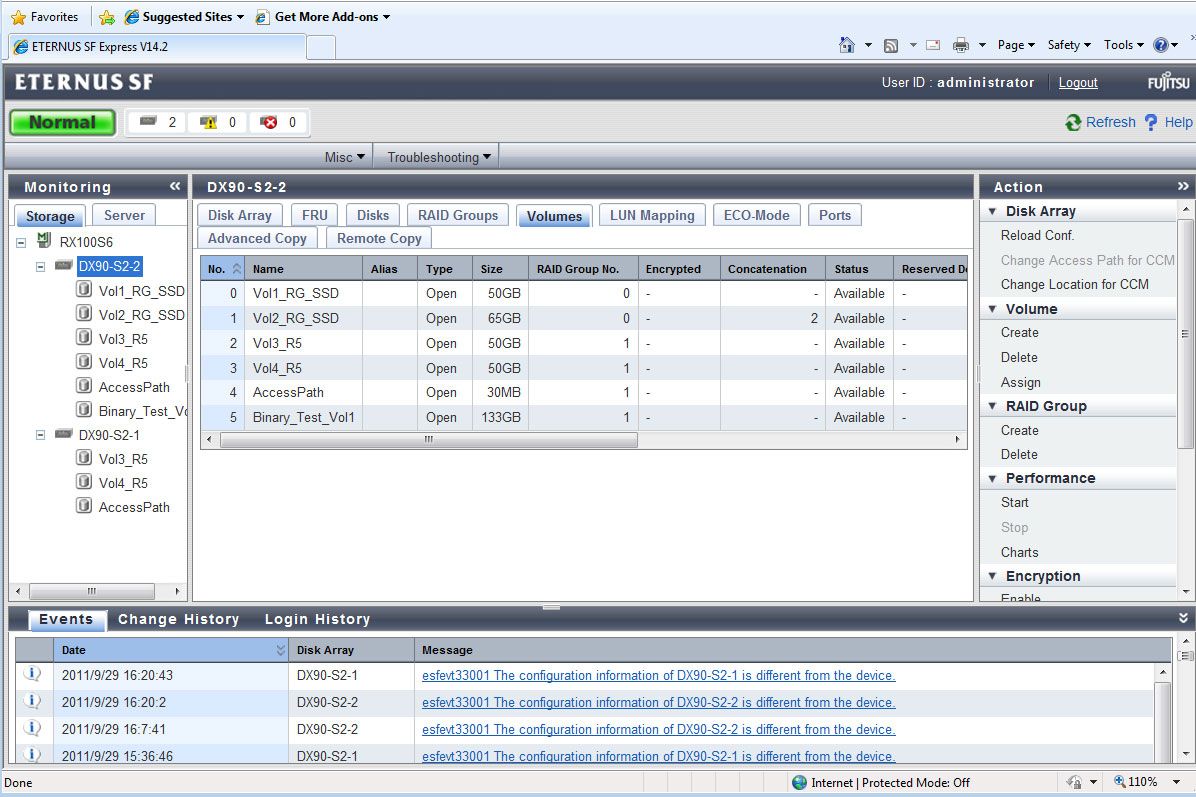Sort volumes by the No. column header

(223, 268)
